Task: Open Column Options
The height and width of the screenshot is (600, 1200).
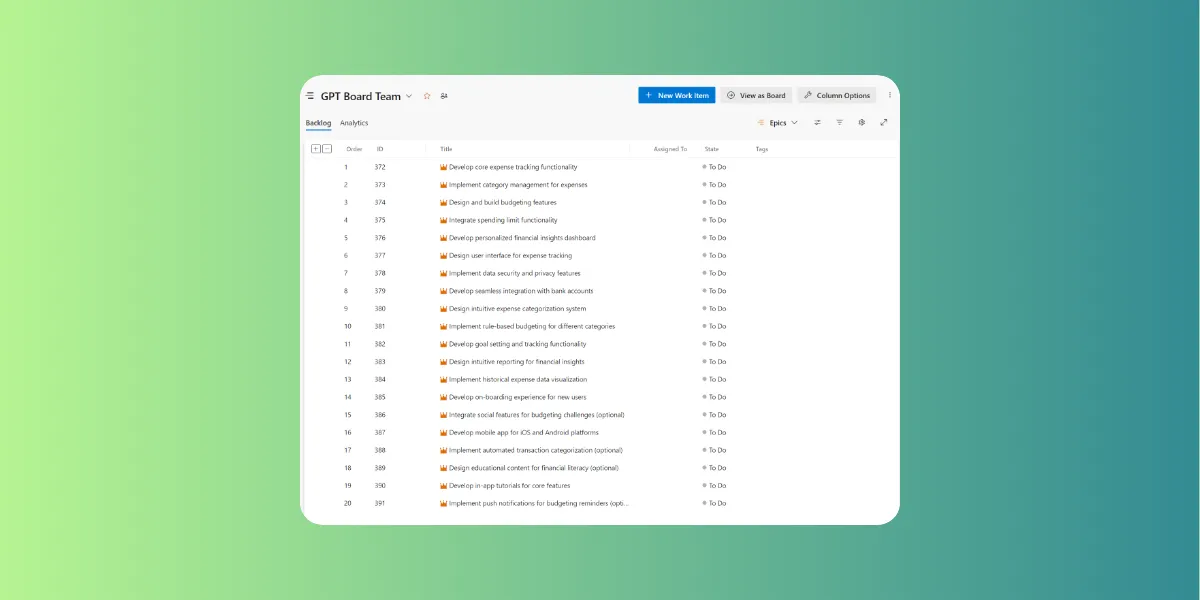Action: coord(837,96)
